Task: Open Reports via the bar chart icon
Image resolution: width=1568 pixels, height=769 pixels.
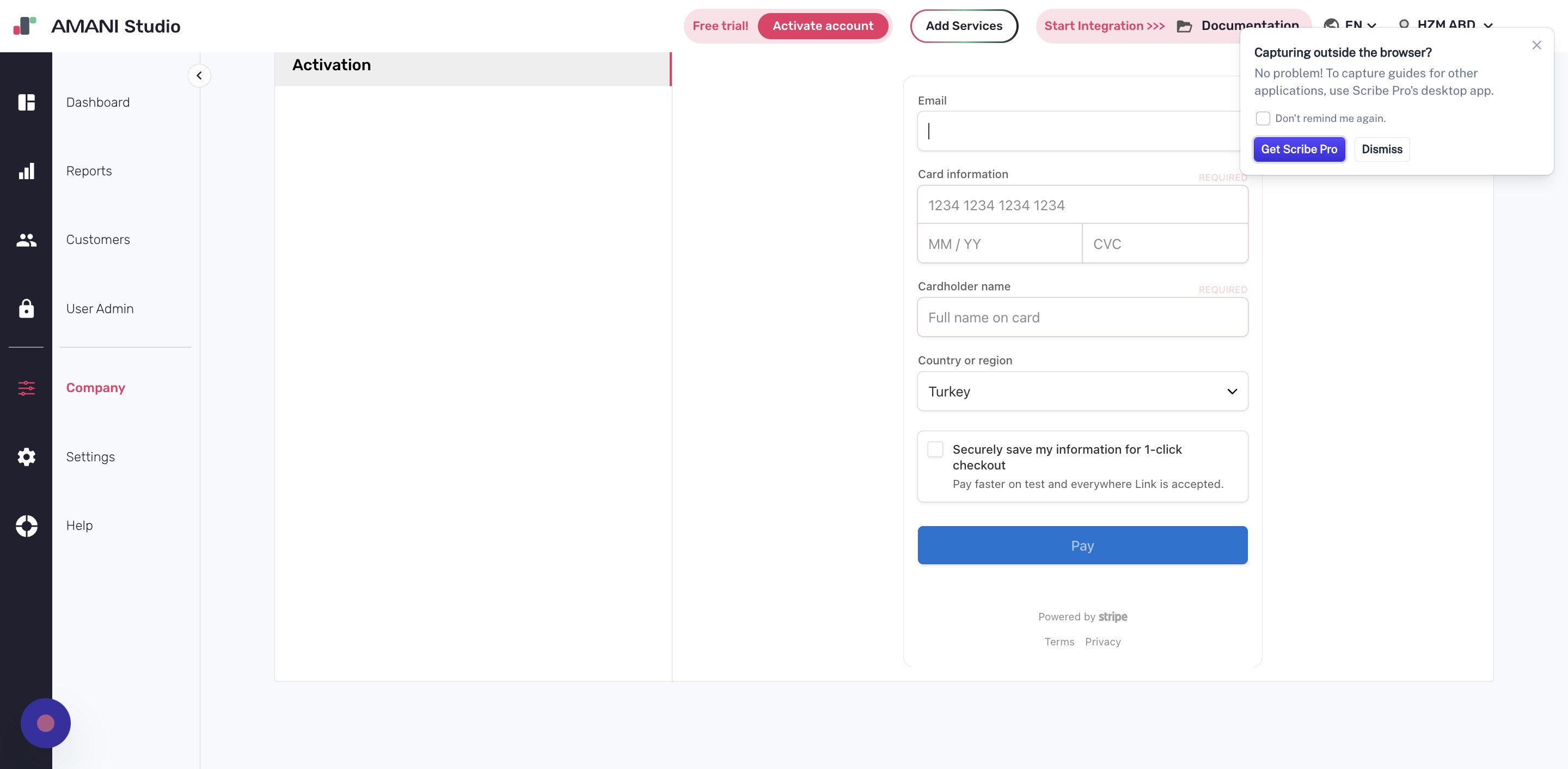Action: (26, 171)
